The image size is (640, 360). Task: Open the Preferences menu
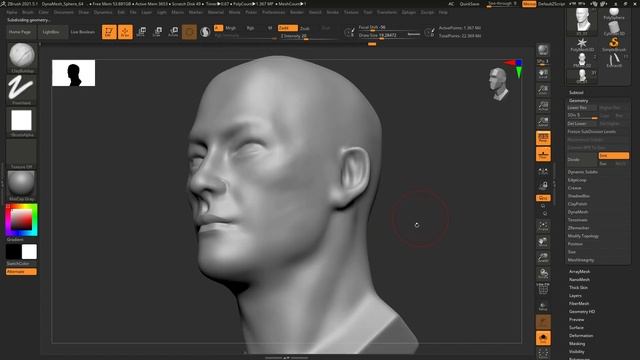point(273,12)
